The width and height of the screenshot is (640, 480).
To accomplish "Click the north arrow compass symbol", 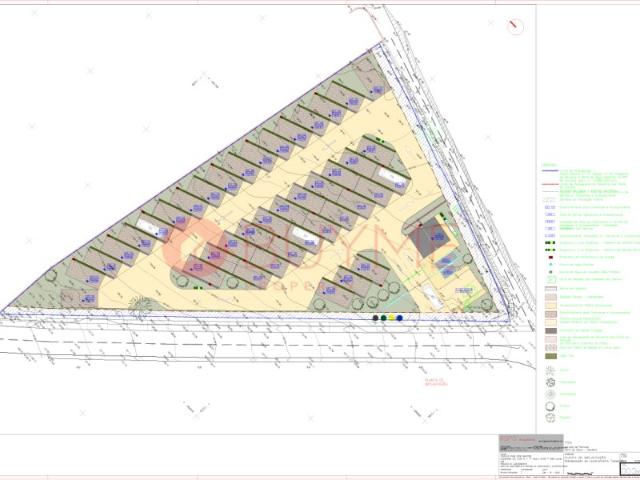I will (x=516, y=27).
